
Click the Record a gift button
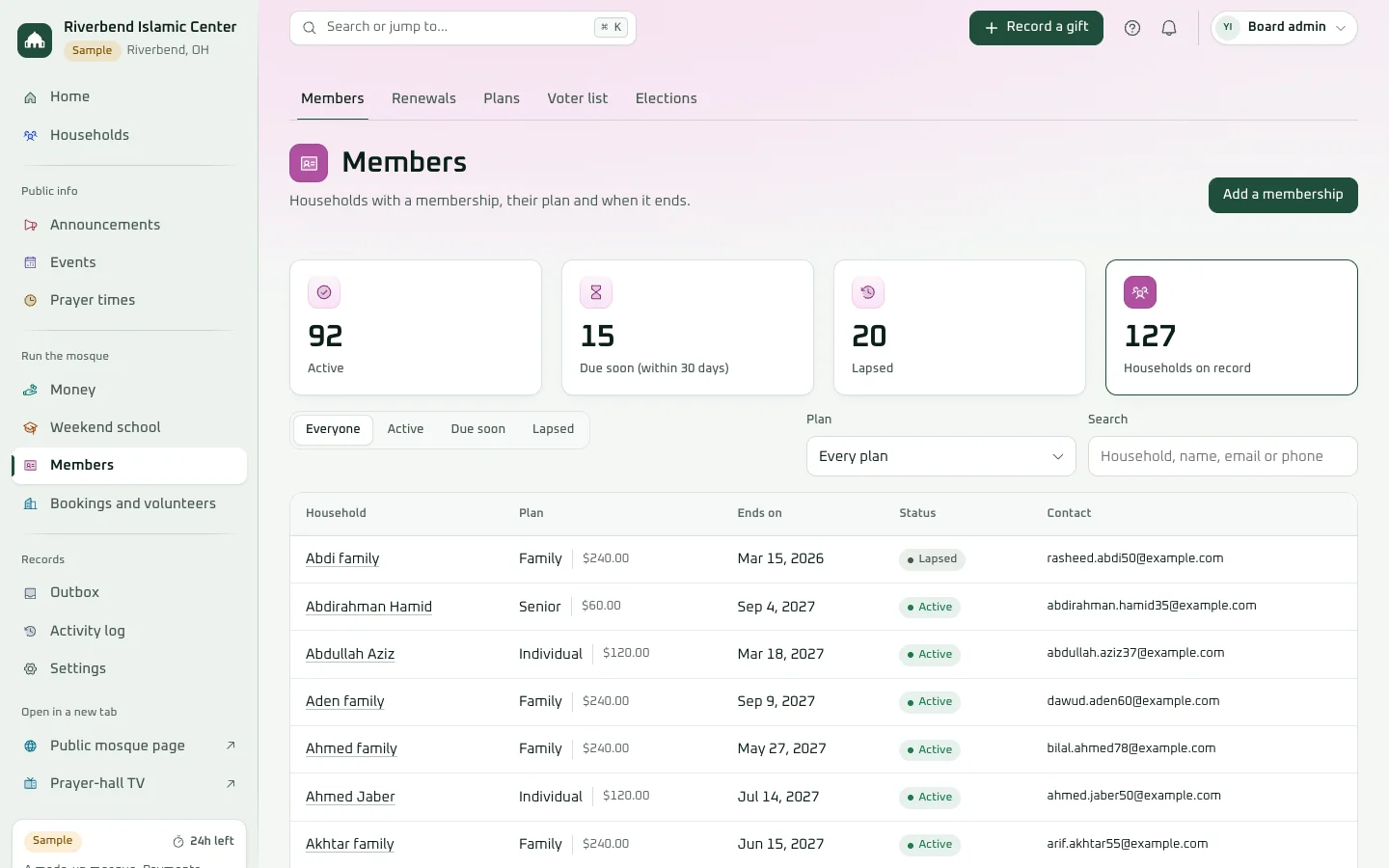pos(1036,28)
